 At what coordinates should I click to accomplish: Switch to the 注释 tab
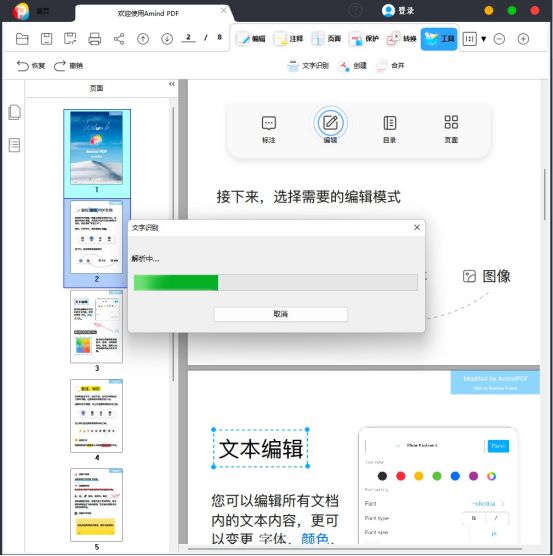click(x=289, y=39)
